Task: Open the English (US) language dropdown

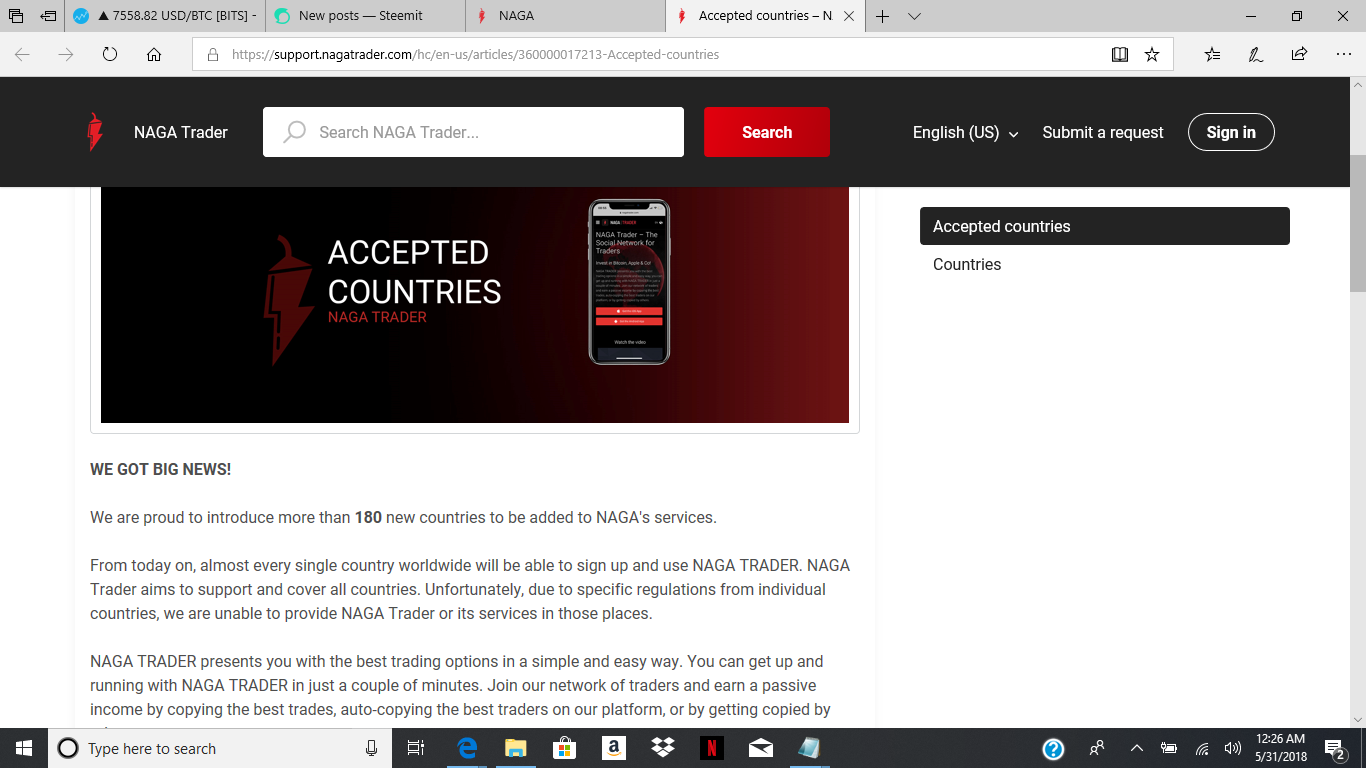Action: 964,132
